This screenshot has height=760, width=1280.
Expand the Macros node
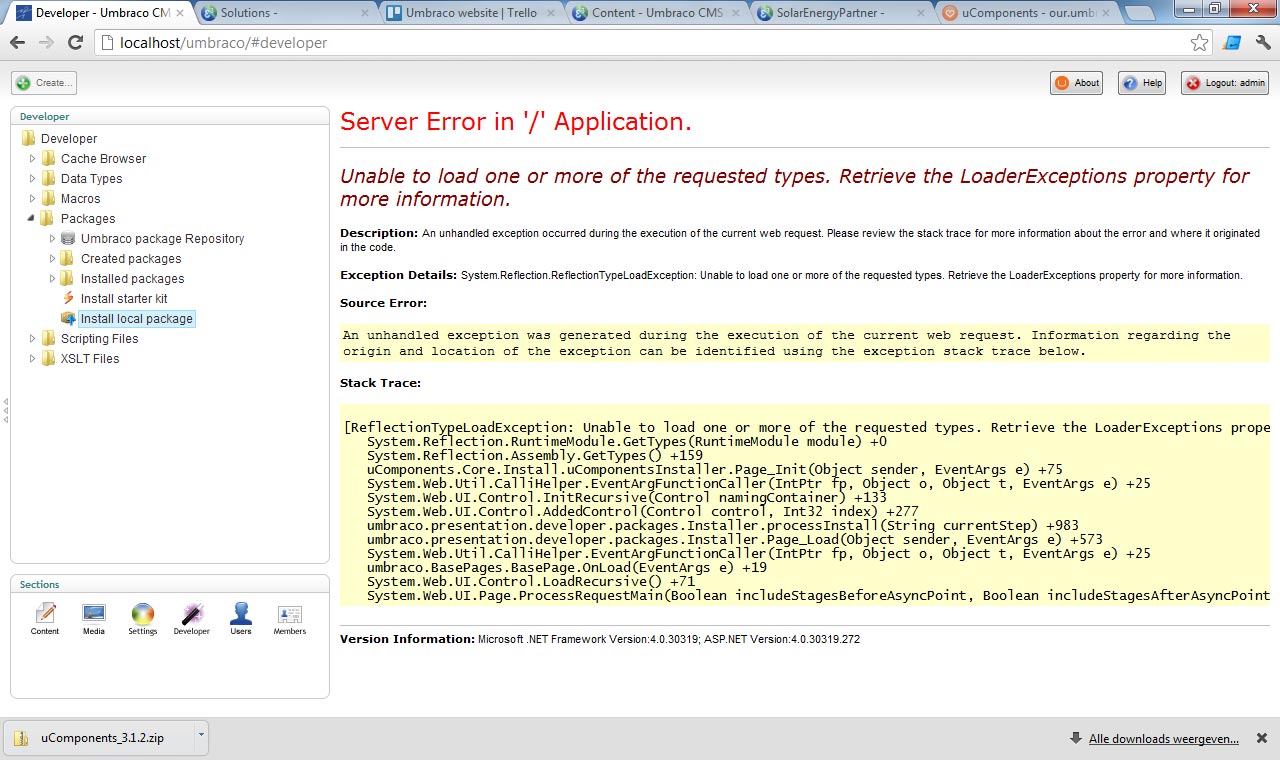click(x=32, y=198)
